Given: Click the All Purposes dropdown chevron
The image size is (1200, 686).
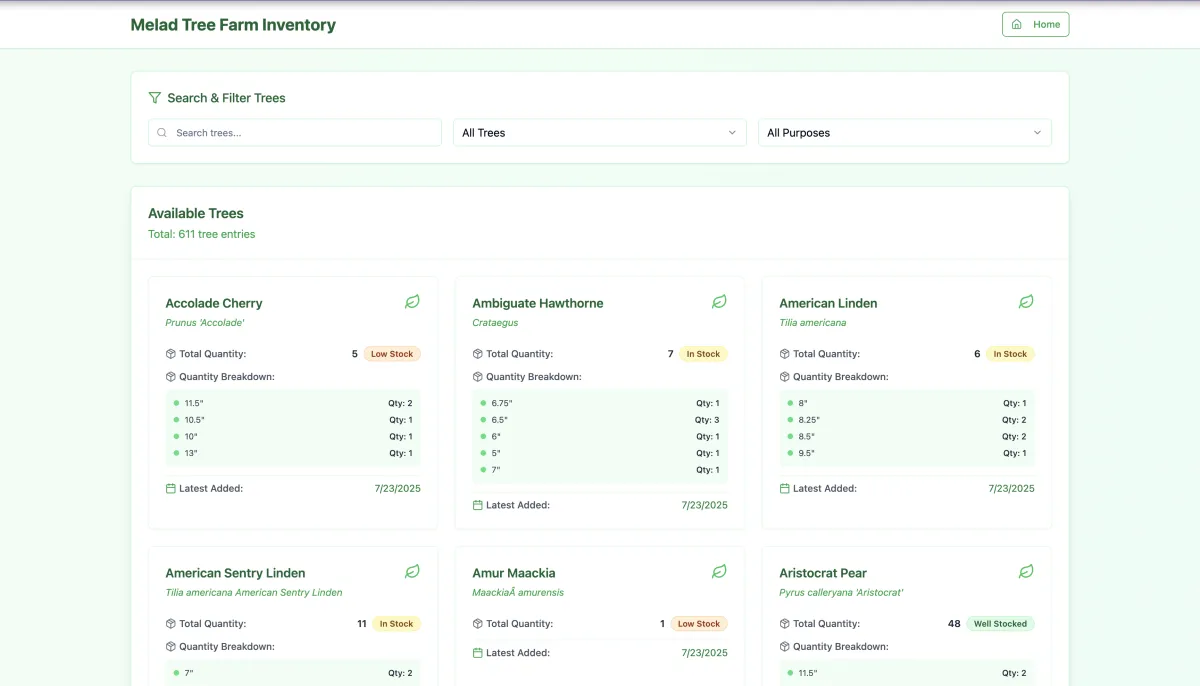Looking at the screenshot, I should tap(1037, 133).
